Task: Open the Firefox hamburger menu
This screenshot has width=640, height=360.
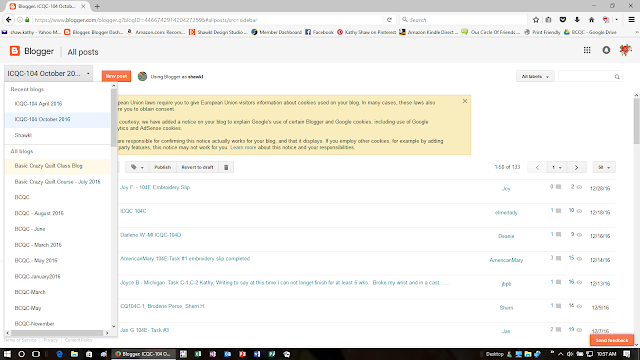Action: (x=631, y=20)
